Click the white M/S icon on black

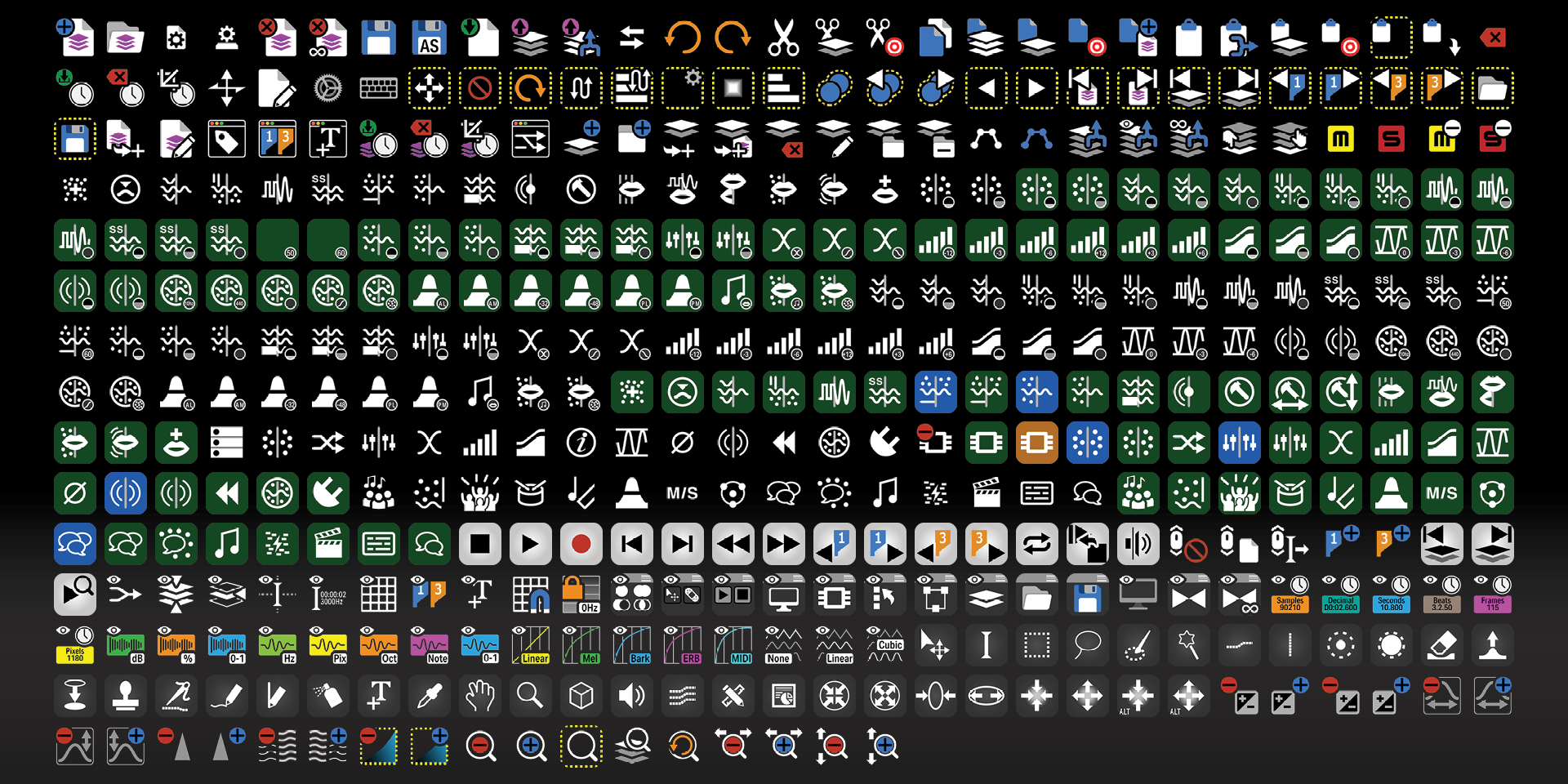[x=683, y=493]
